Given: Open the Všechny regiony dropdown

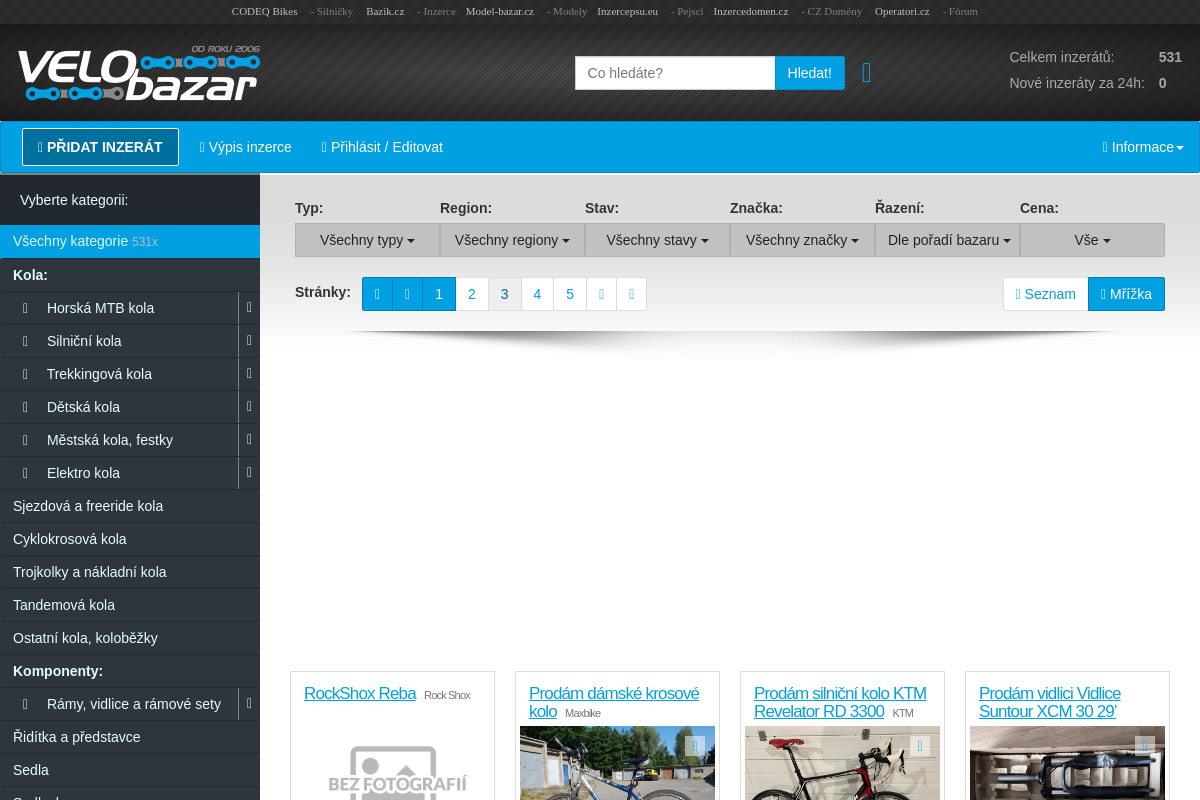Looking at the screenshot, I should pyautogui.click(x=512, y=240).
